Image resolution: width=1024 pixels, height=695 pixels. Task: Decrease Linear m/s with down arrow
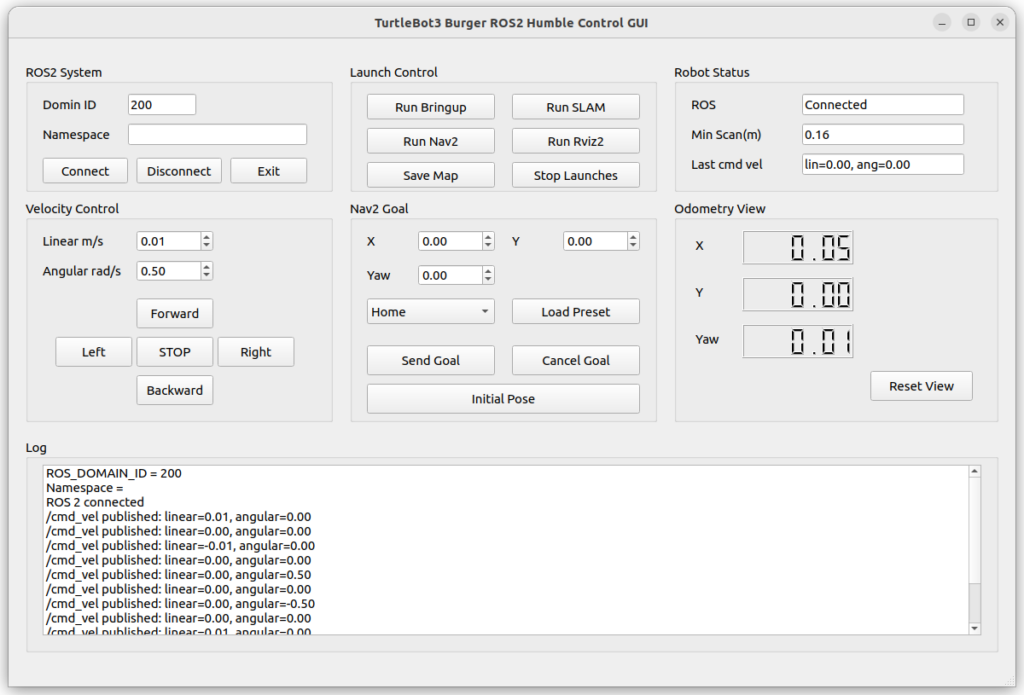[x=206, y=246]
